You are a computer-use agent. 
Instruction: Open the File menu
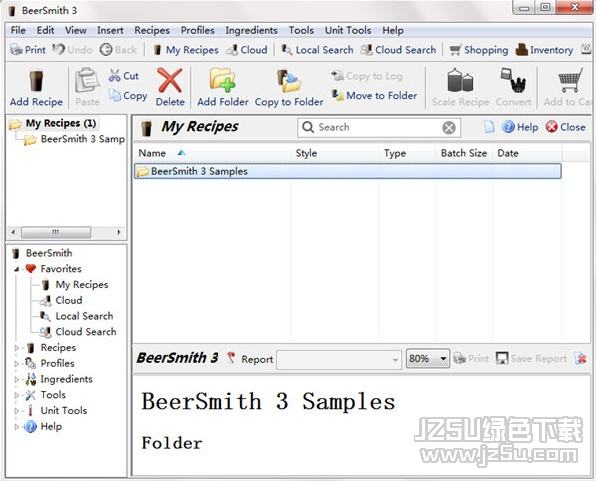pos(18,30)
